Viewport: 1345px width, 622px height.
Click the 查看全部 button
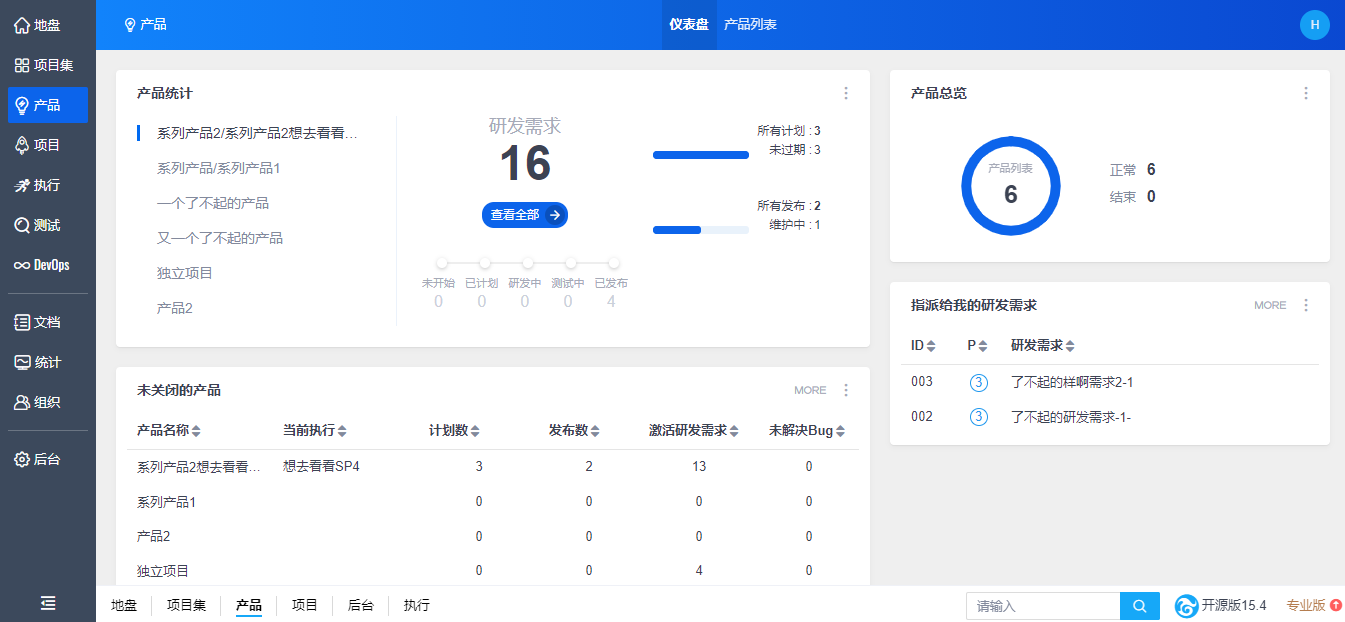[x=524, y=215]
